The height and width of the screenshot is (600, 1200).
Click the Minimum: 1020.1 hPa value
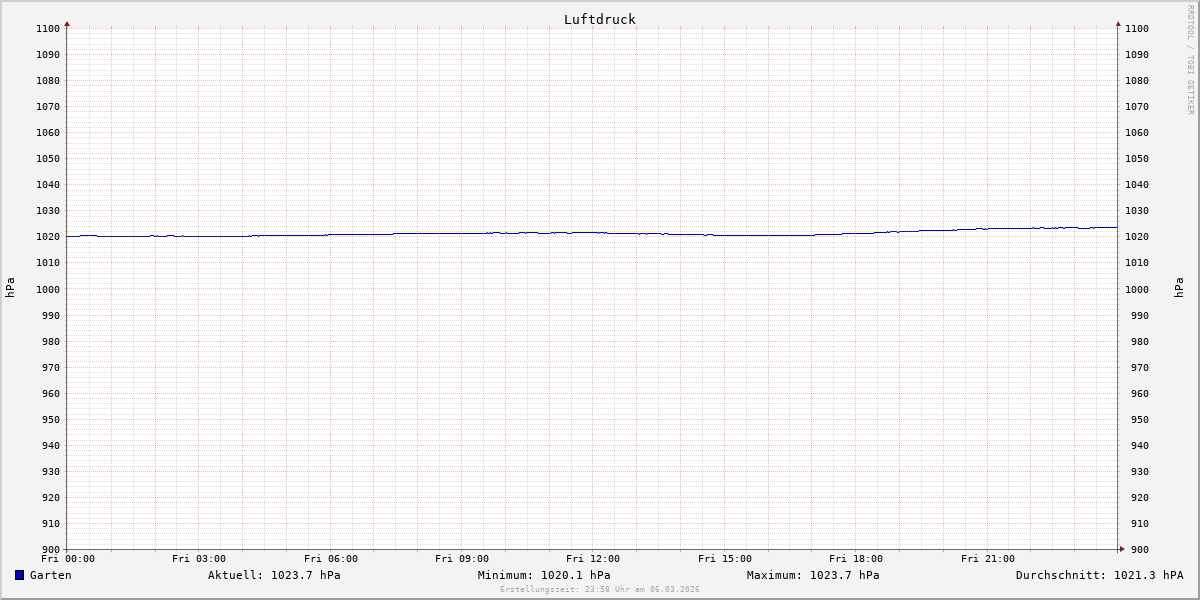(544, 575)
